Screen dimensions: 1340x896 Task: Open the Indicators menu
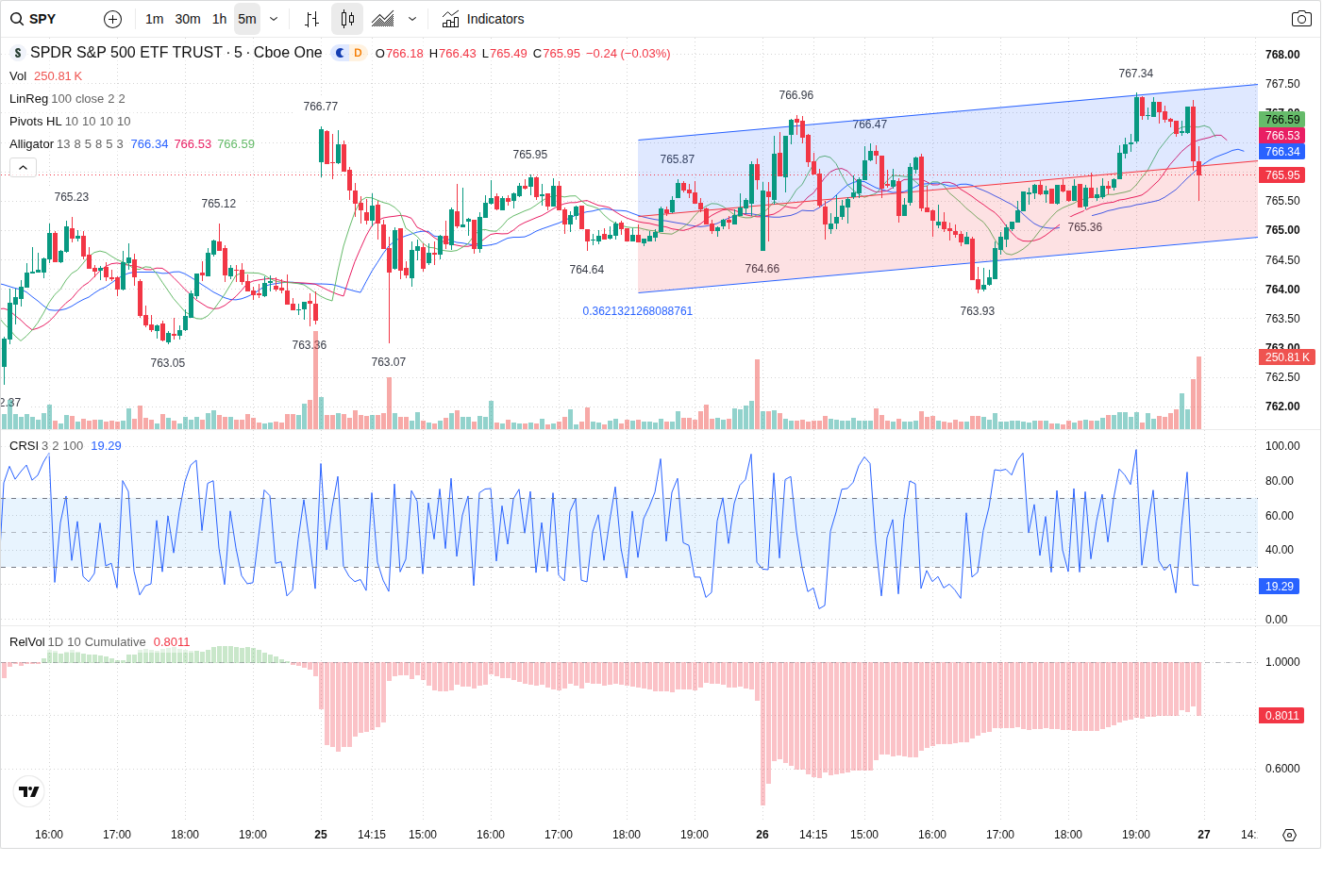pos(483,19)
